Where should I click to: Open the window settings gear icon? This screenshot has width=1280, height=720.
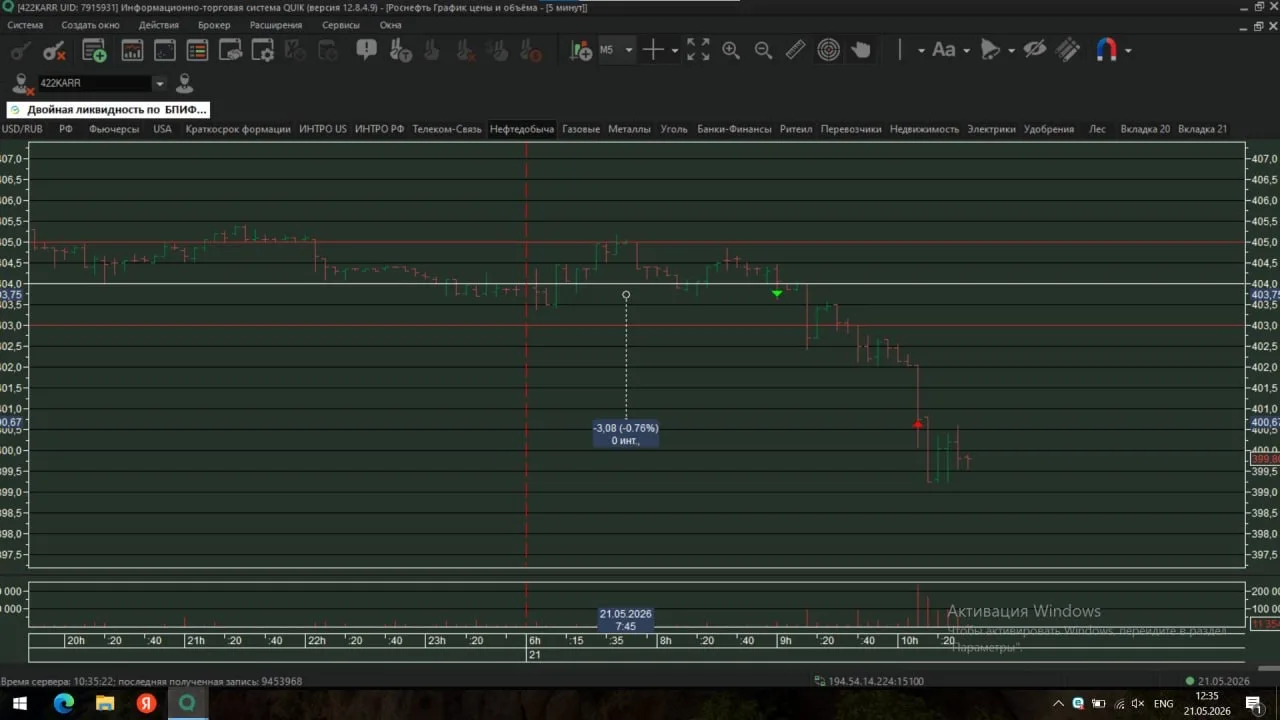[x=263, y=50]
